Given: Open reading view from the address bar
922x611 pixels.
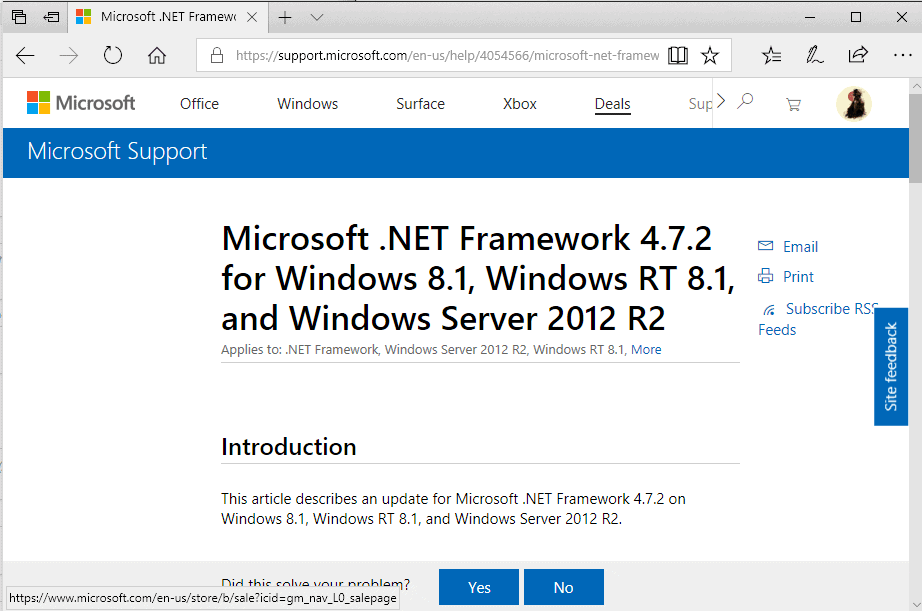Looking at the screenshot, I should pos(678,55).
